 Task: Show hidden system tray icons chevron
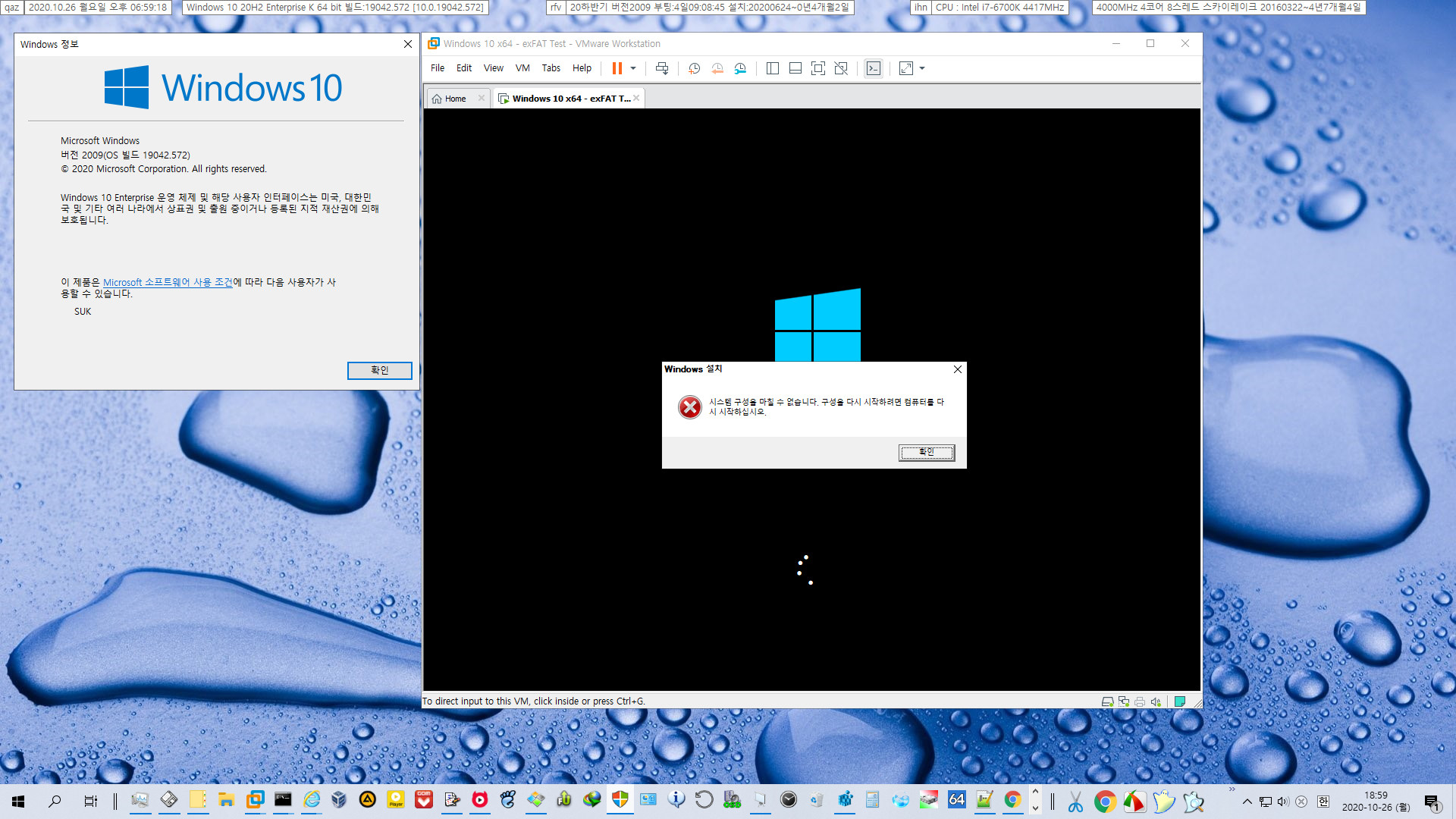[1247, 802]
